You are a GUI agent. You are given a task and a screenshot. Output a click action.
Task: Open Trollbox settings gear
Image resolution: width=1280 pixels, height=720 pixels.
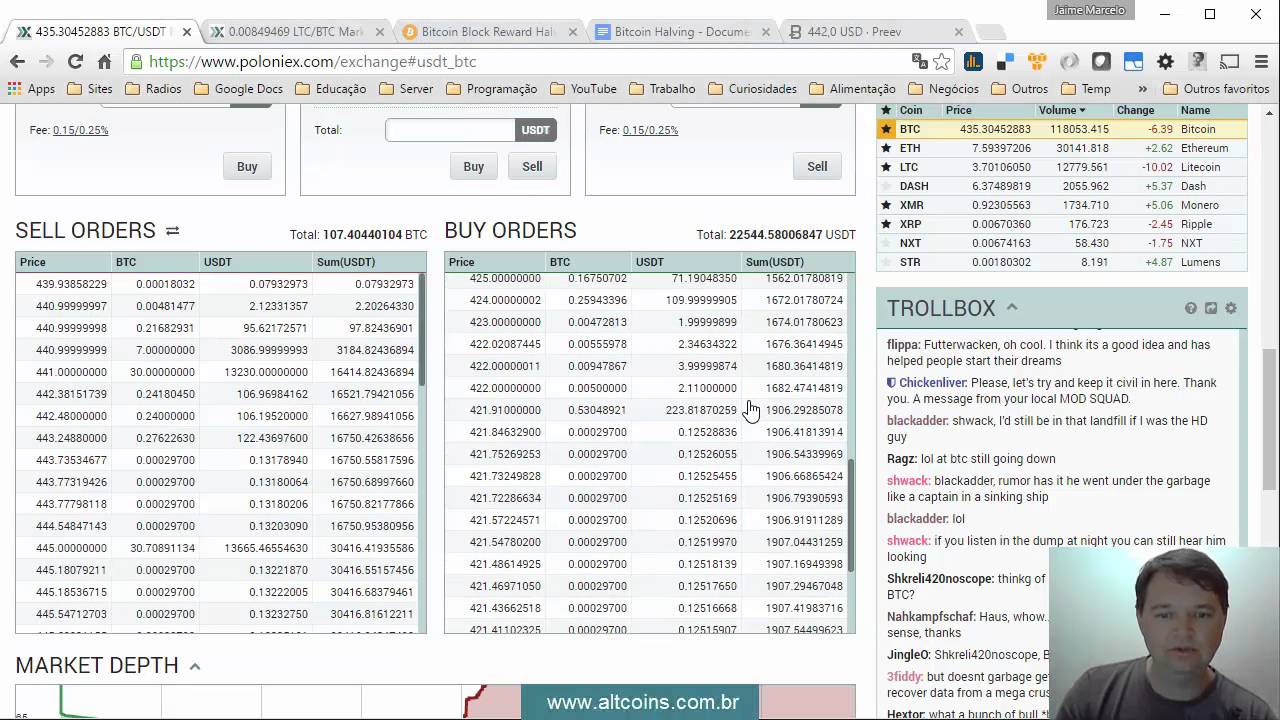point(1231,308)
